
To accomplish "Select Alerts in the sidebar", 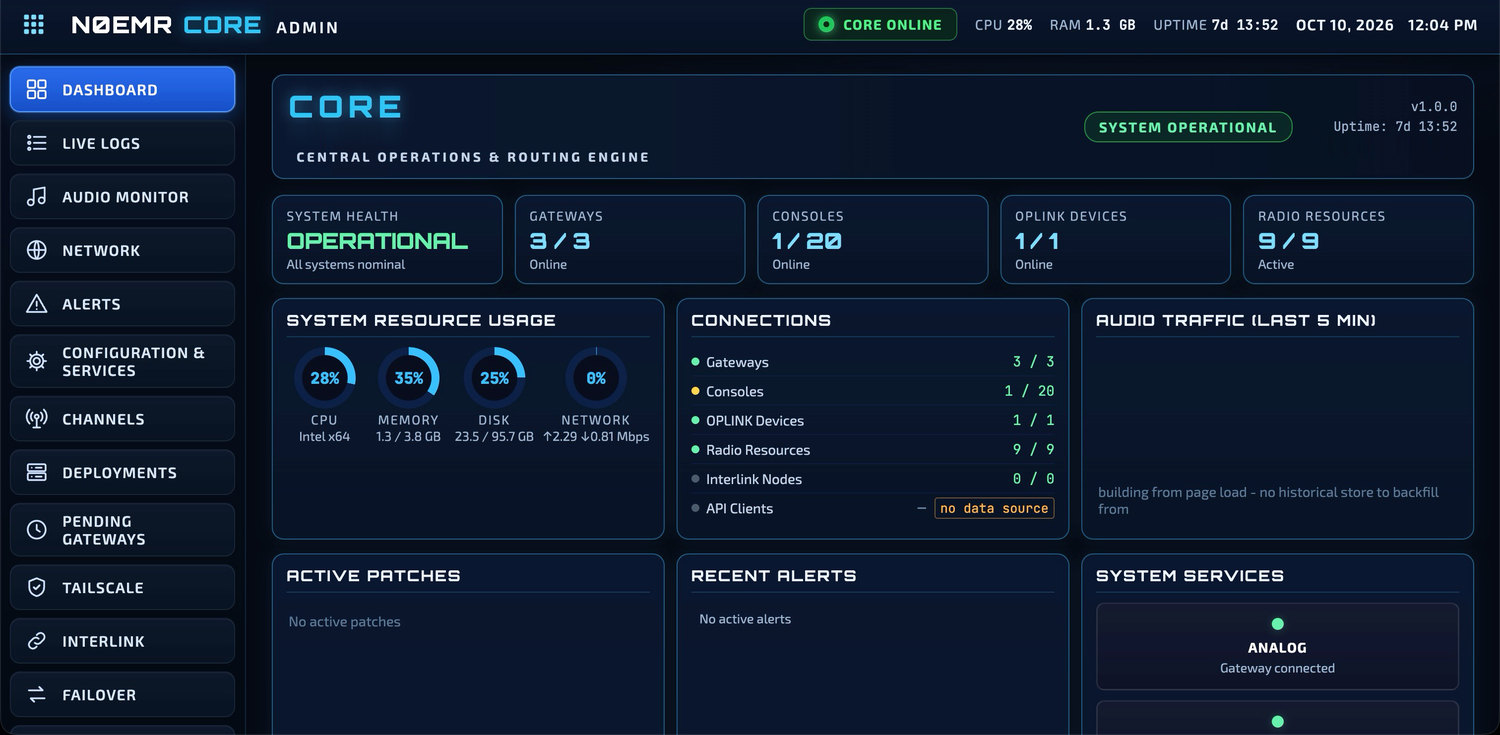I will 123,304.
